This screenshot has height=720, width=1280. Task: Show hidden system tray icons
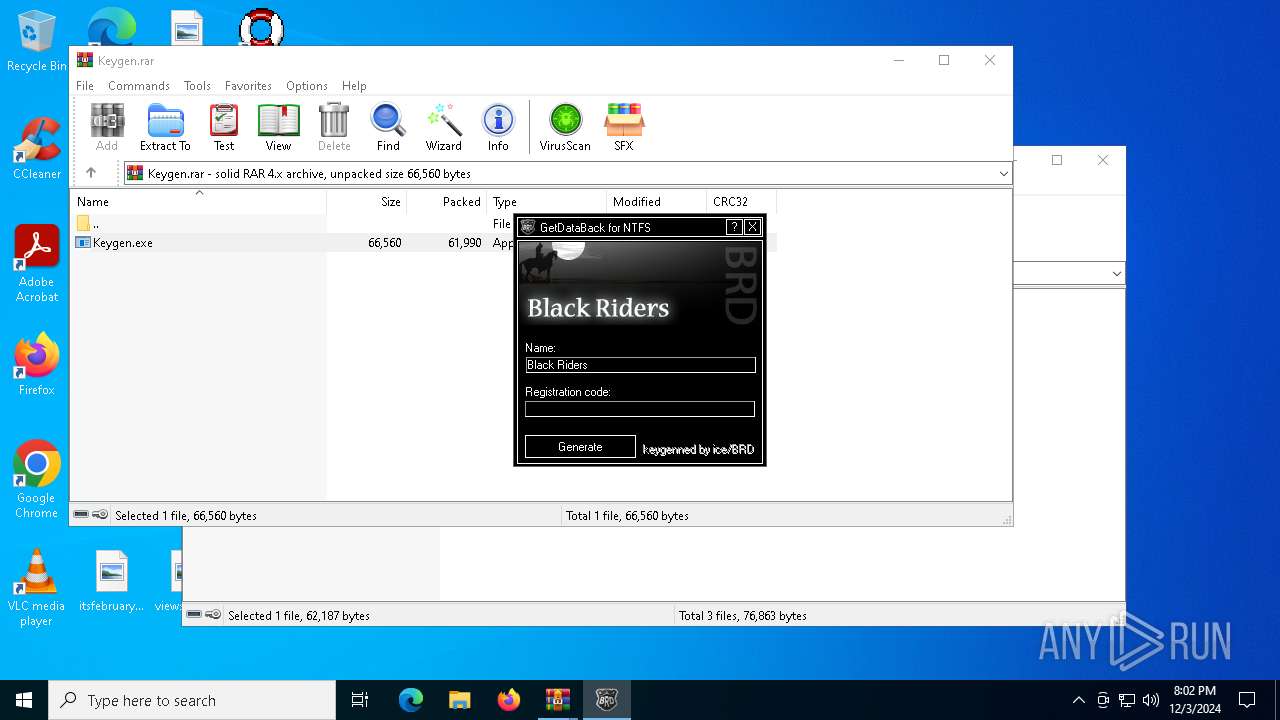1078,700
